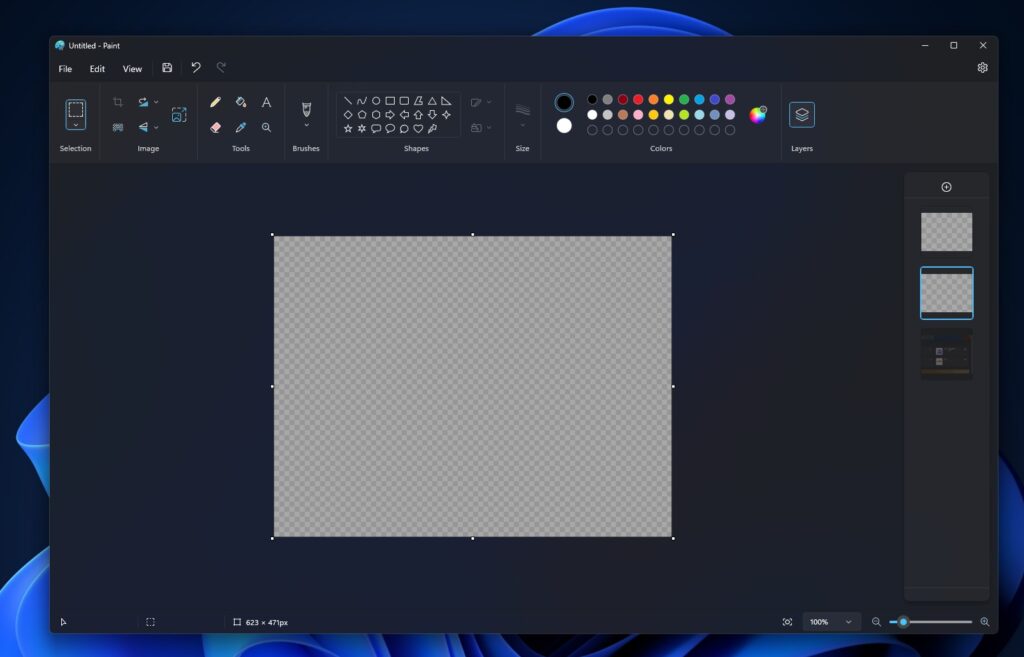Select the Heart shape

(x=418, y=128)
